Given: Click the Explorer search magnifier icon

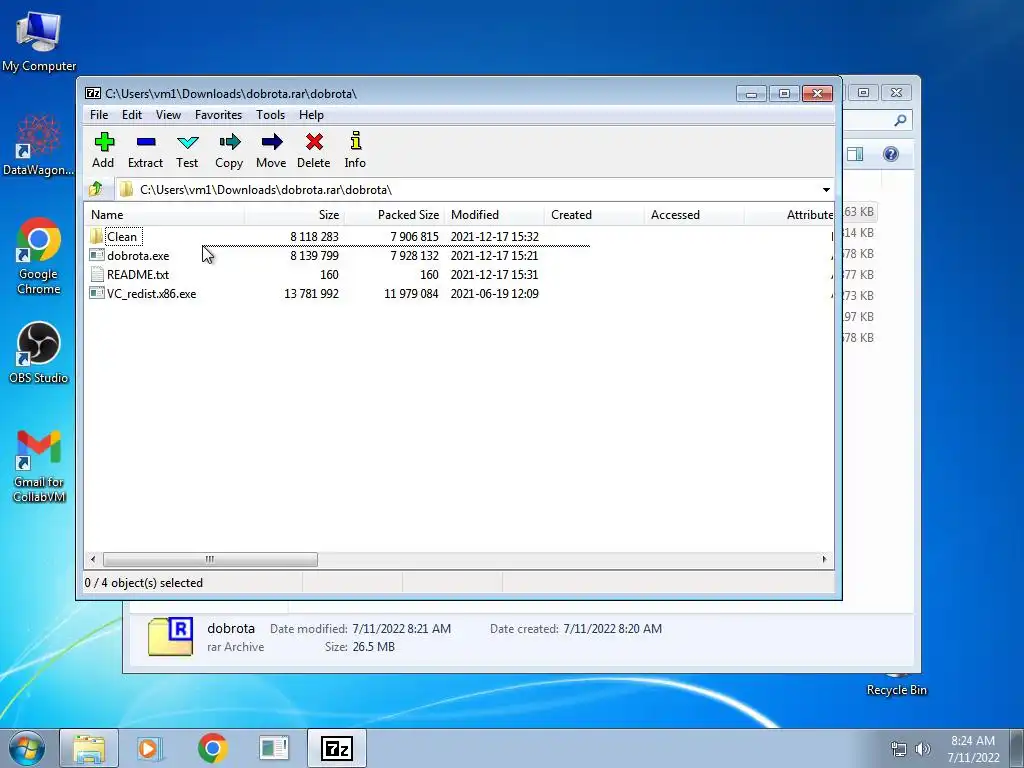Looking at the screenshot, I should [x=901, y=120].
